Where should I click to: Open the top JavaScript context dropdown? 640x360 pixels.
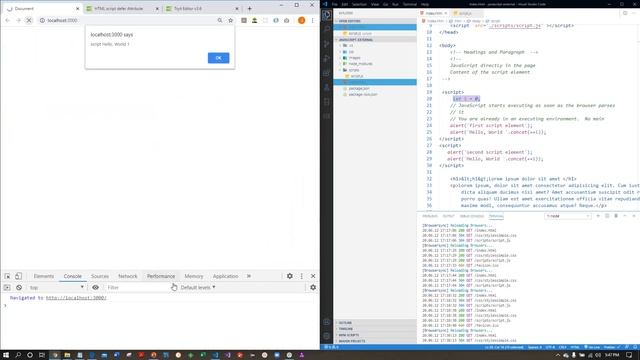(x=56, y=288)
